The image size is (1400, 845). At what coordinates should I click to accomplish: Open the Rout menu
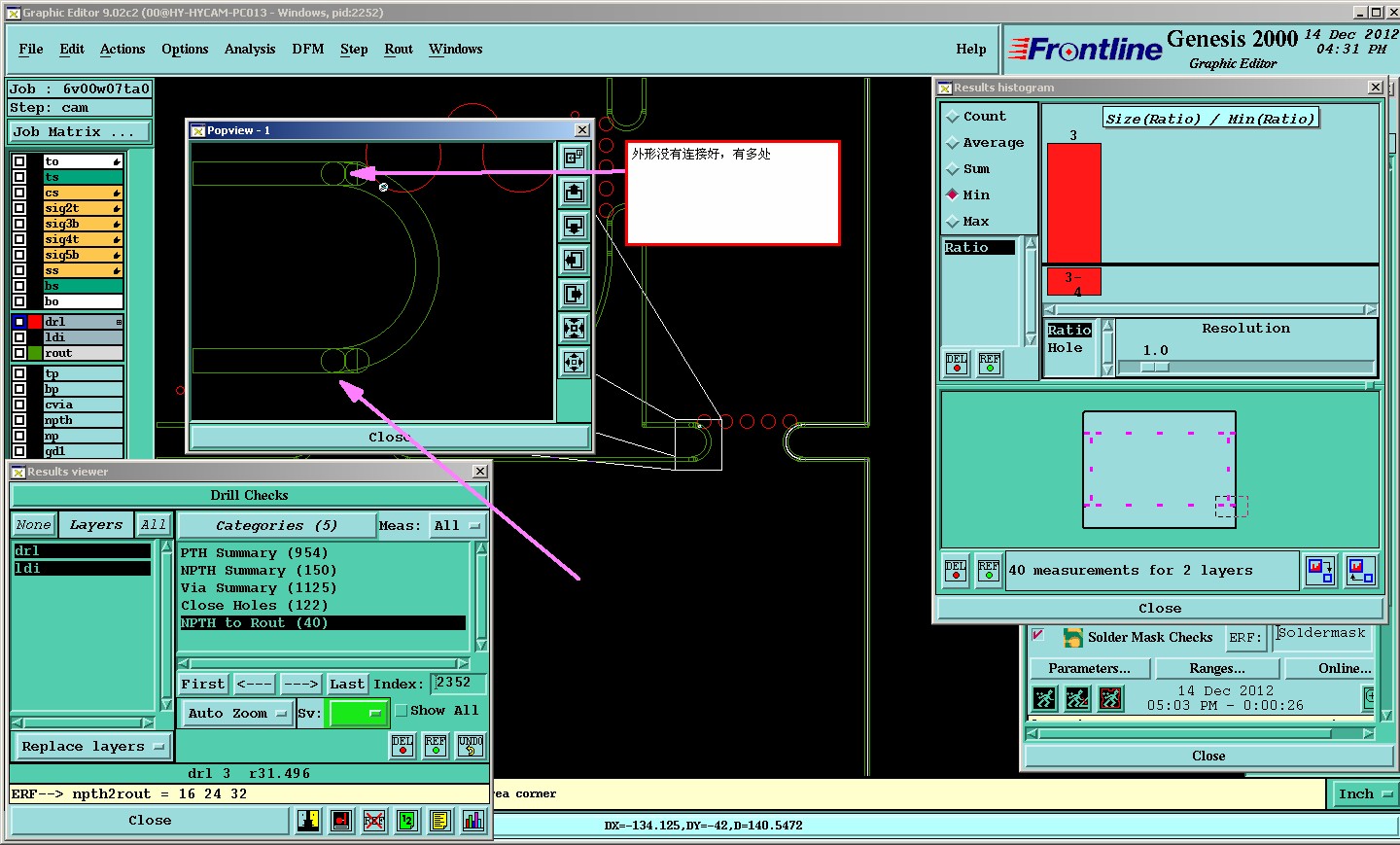[x=399, y=49]
